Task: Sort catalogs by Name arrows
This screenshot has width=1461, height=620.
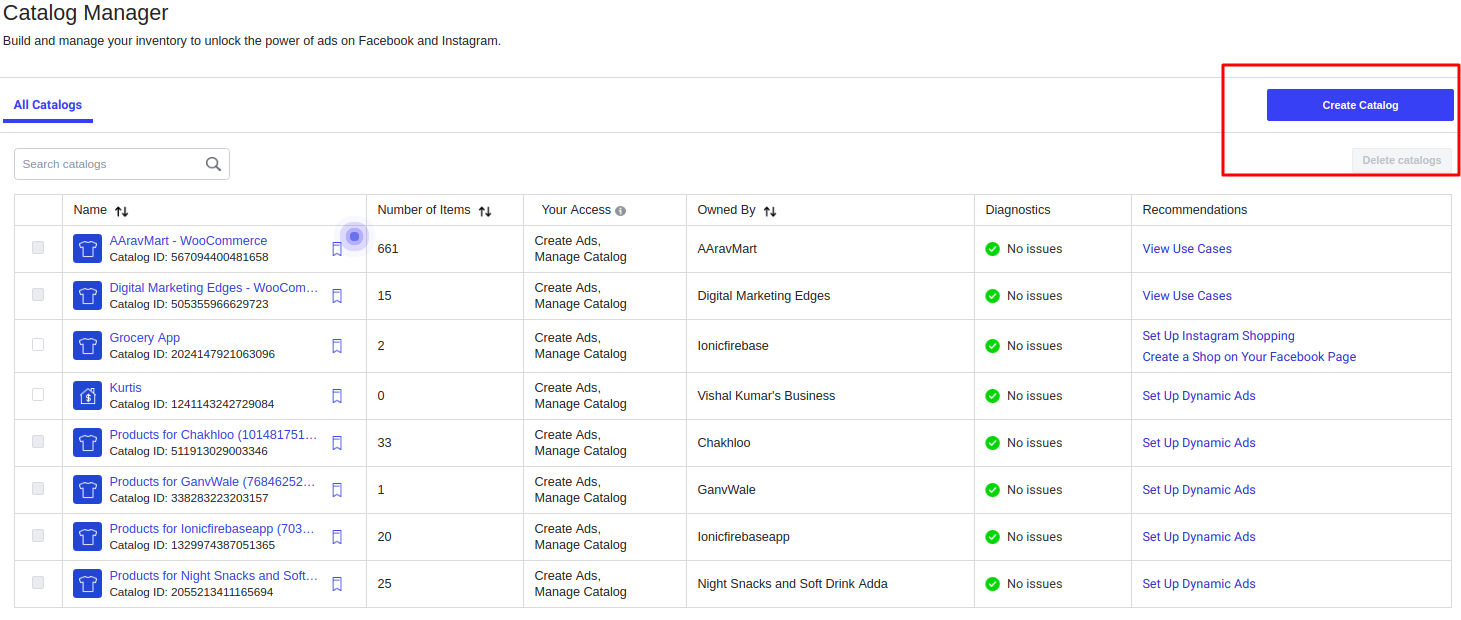Action: coord(122,211)
